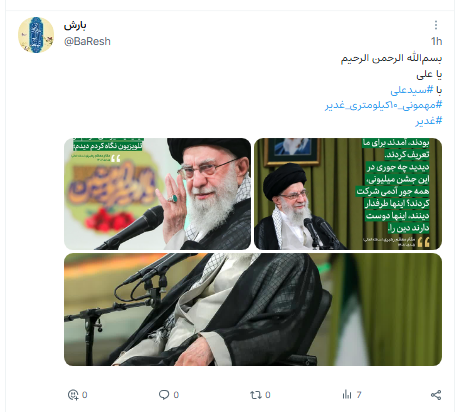Screen dimensions: 471x412
Task: Click the repost arrows icon
Action: click(x=256, y=395)
